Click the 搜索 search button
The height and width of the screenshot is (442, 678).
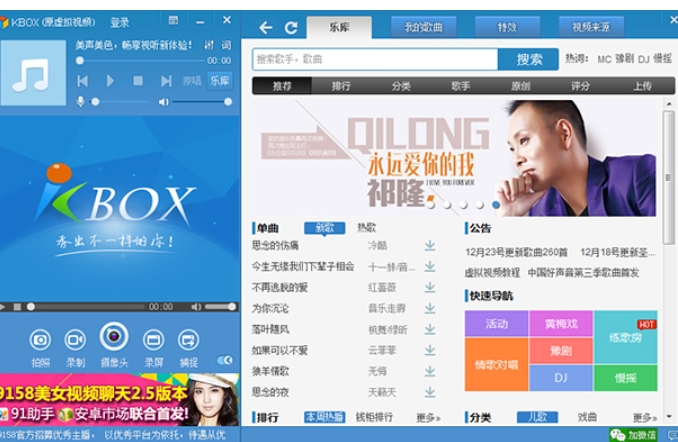pos(528,59)
